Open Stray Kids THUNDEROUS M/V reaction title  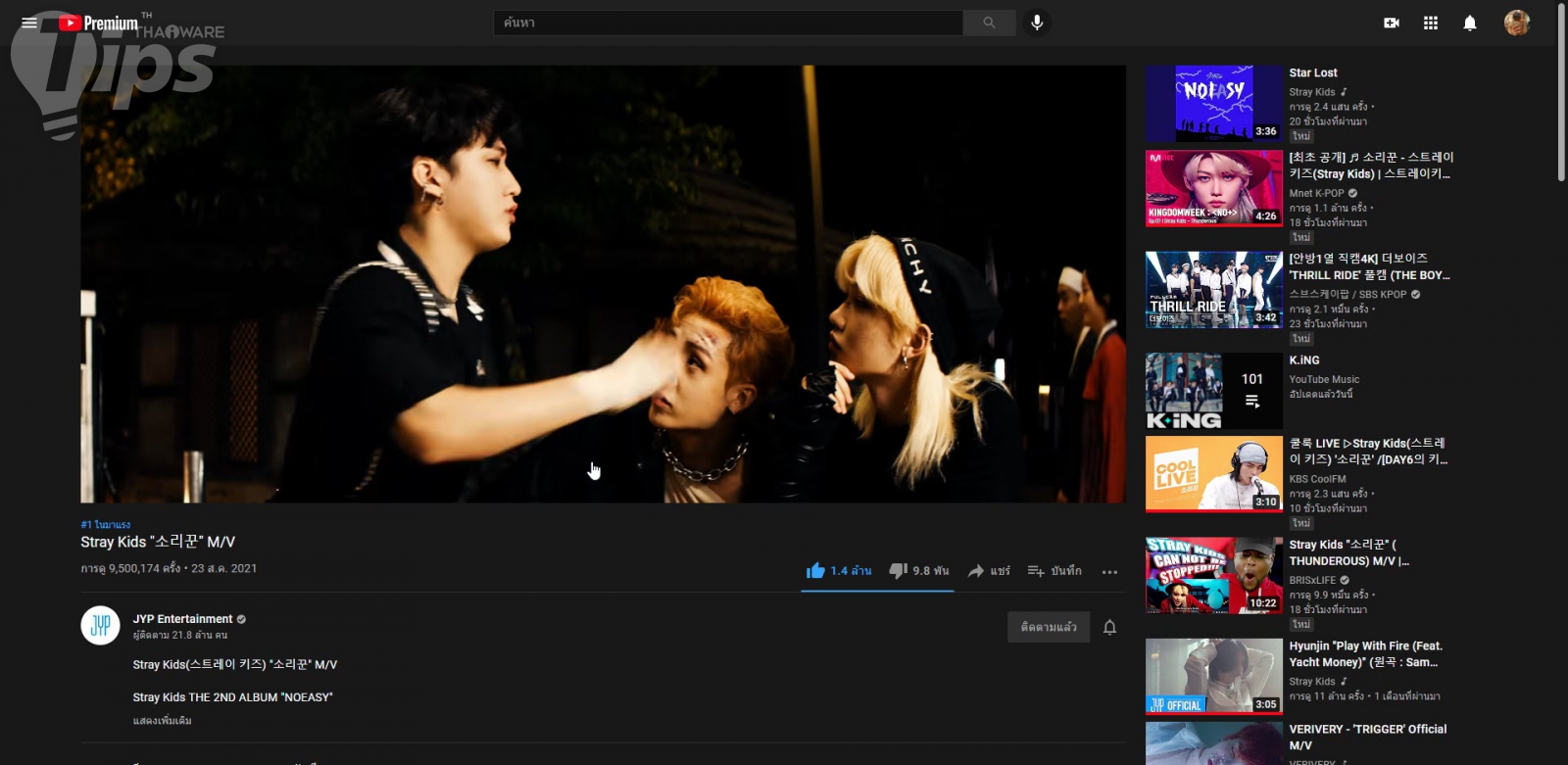[x=1349, y=552]
